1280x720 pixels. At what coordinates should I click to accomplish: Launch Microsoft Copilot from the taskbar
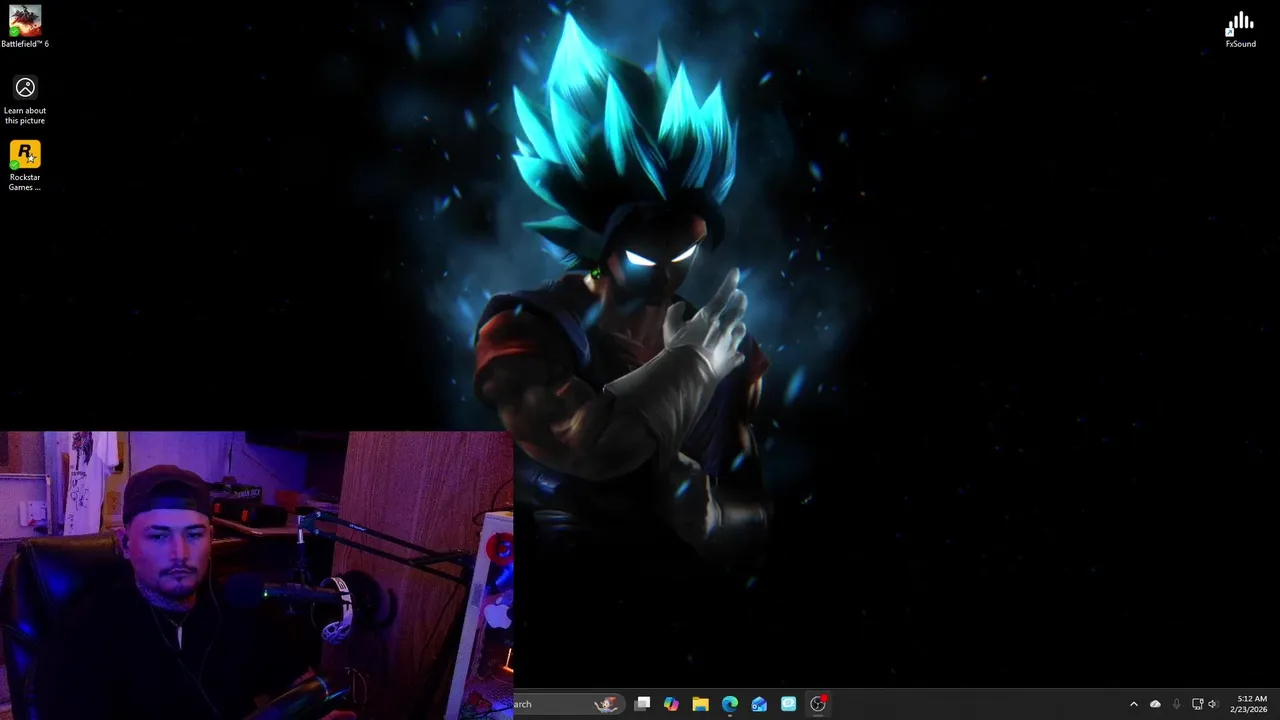(x=671, y=704)
